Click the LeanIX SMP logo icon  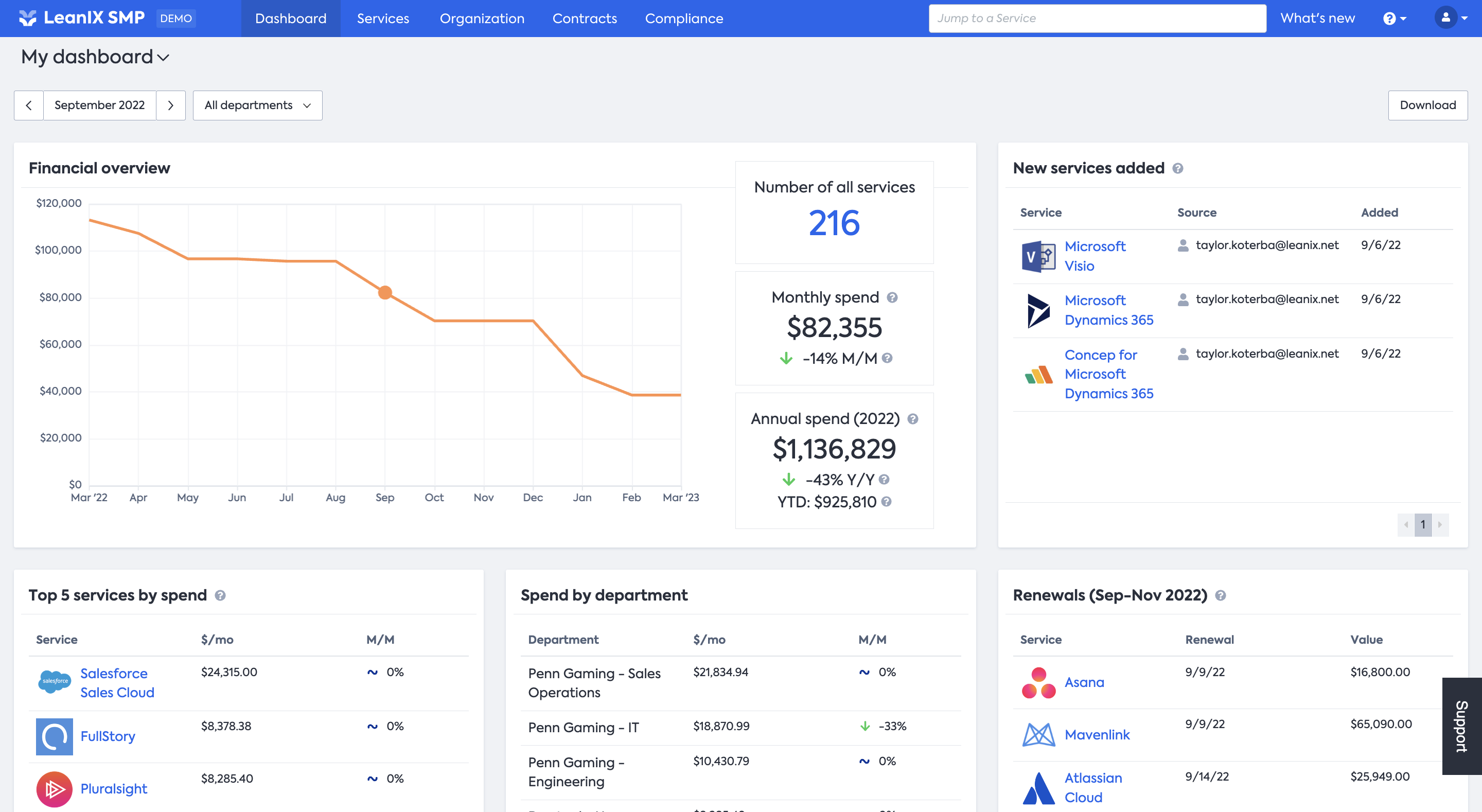pos(27,19)
